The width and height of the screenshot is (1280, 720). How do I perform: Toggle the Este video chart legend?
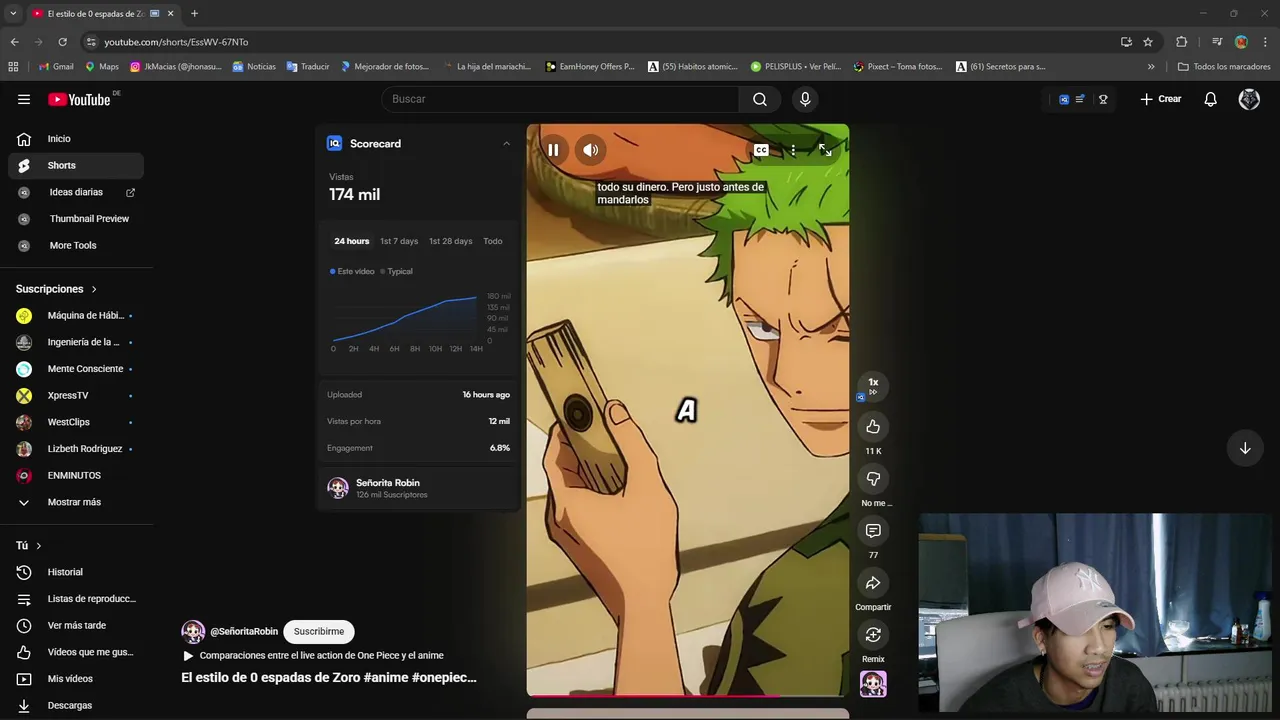(x=352, y=271)
